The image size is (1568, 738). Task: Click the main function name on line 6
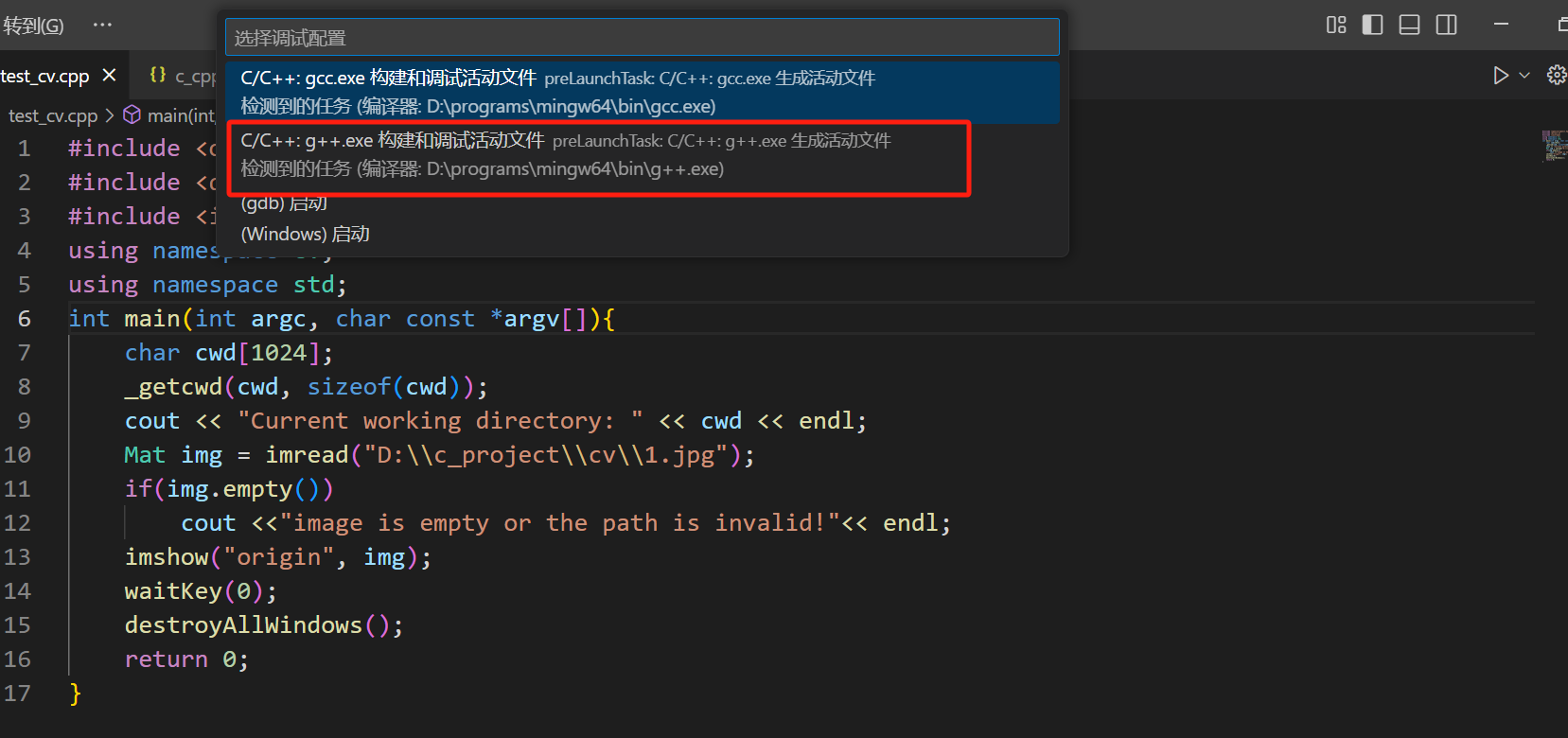(x=152, y=319)
